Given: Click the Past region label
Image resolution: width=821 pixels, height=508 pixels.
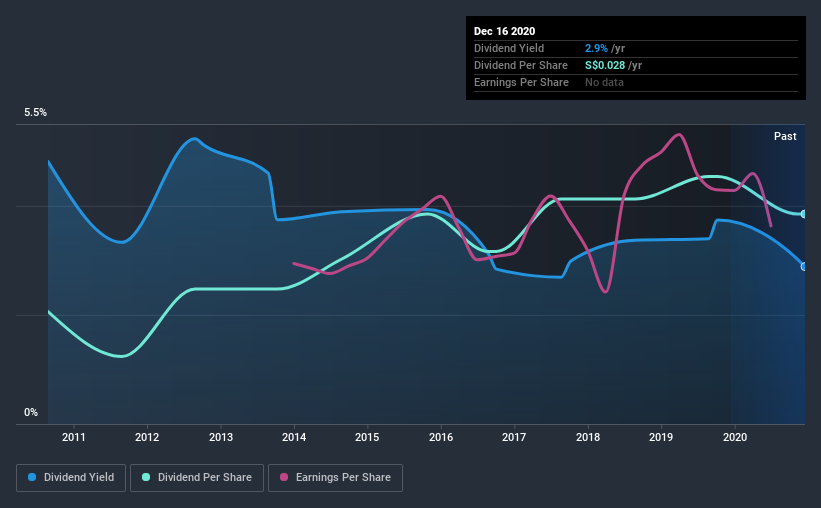Looking at the screenshot, I should pyautogui.click(x=785, y=136).
